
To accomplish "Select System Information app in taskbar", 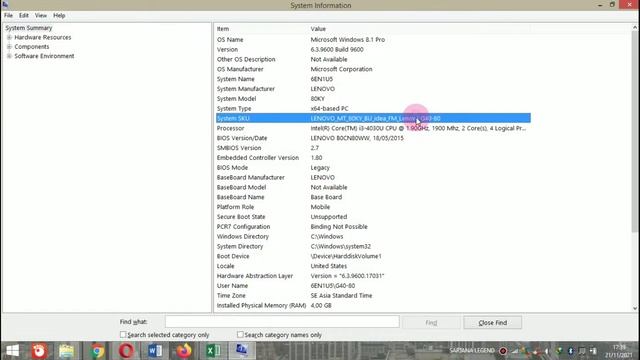I will (x=242, y=351).
